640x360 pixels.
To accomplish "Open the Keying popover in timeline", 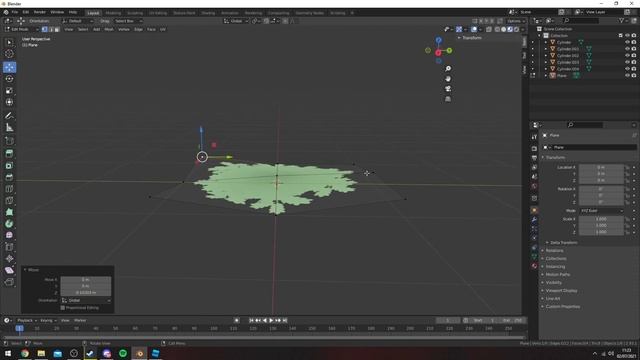I will (48, 320).
